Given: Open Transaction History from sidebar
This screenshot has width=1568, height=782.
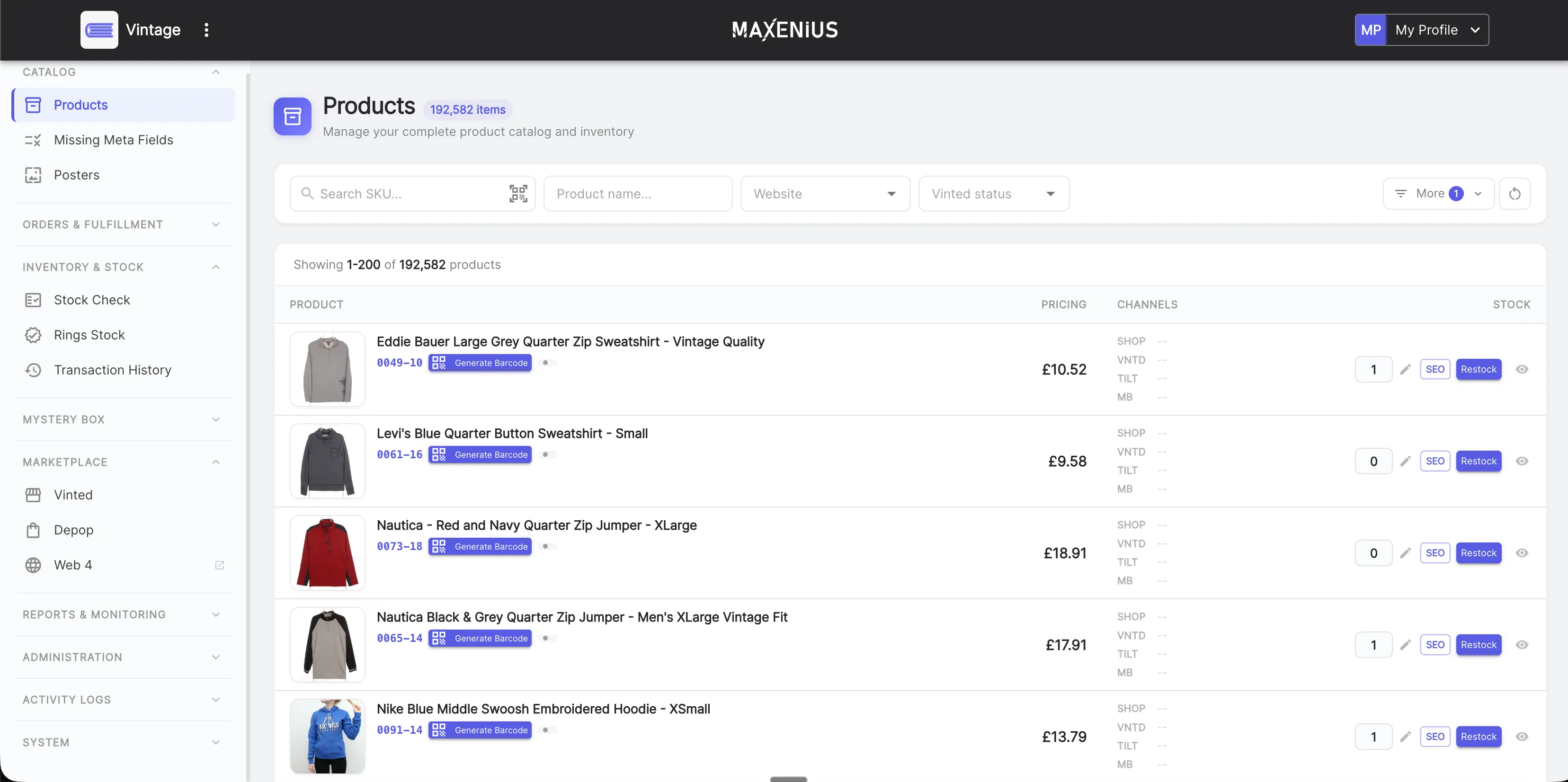Looking at the screenshot, I should 123,370.
